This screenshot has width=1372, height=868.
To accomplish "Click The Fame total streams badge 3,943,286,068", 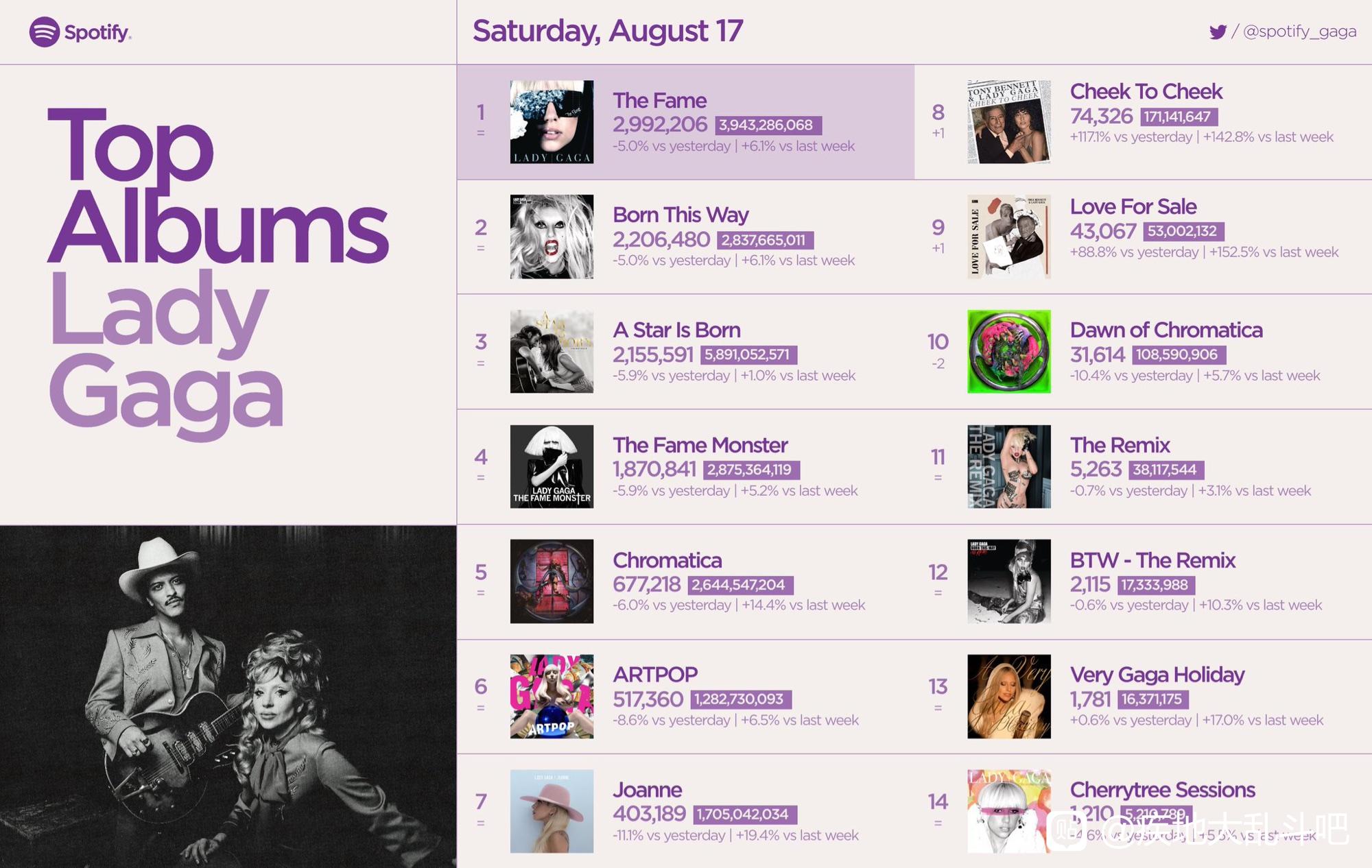I will click(768, 125).
